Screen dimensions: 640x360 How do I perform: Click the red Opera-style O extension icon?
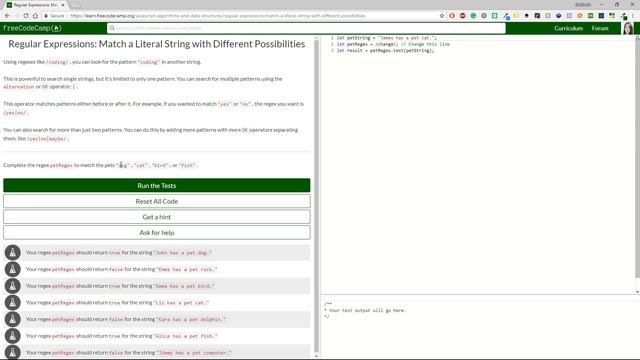click(x=452, y=16)
